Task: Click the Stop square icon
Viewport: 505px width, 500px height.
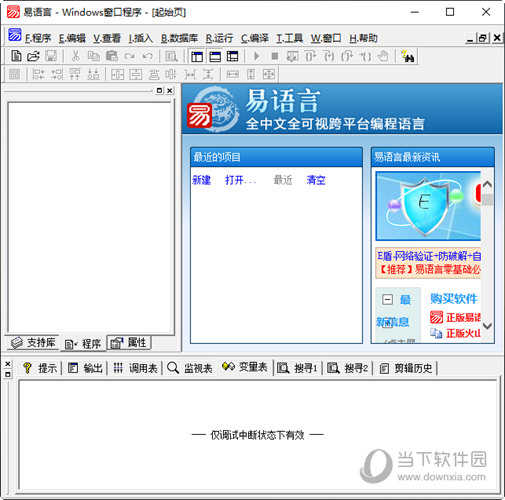Action: click(274, 56)
